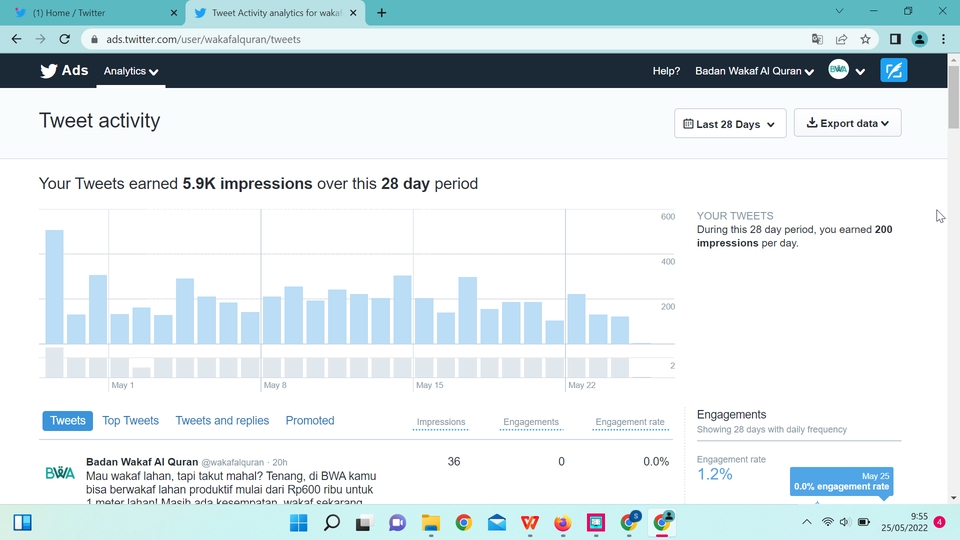Open Chrome three-dot menu
960x540 pixels.
point(943,39)
